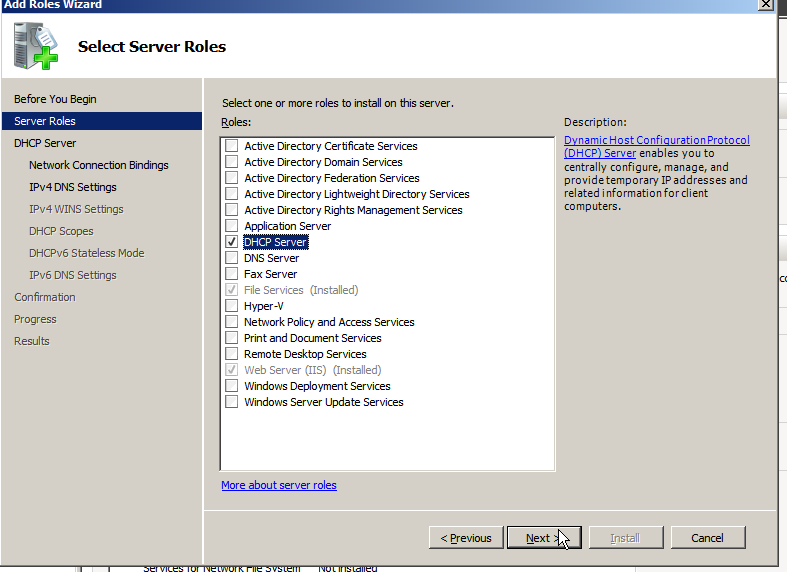The image size is (787, 572).
Task: Select the Confirmation step
Action: click(45, 297)
